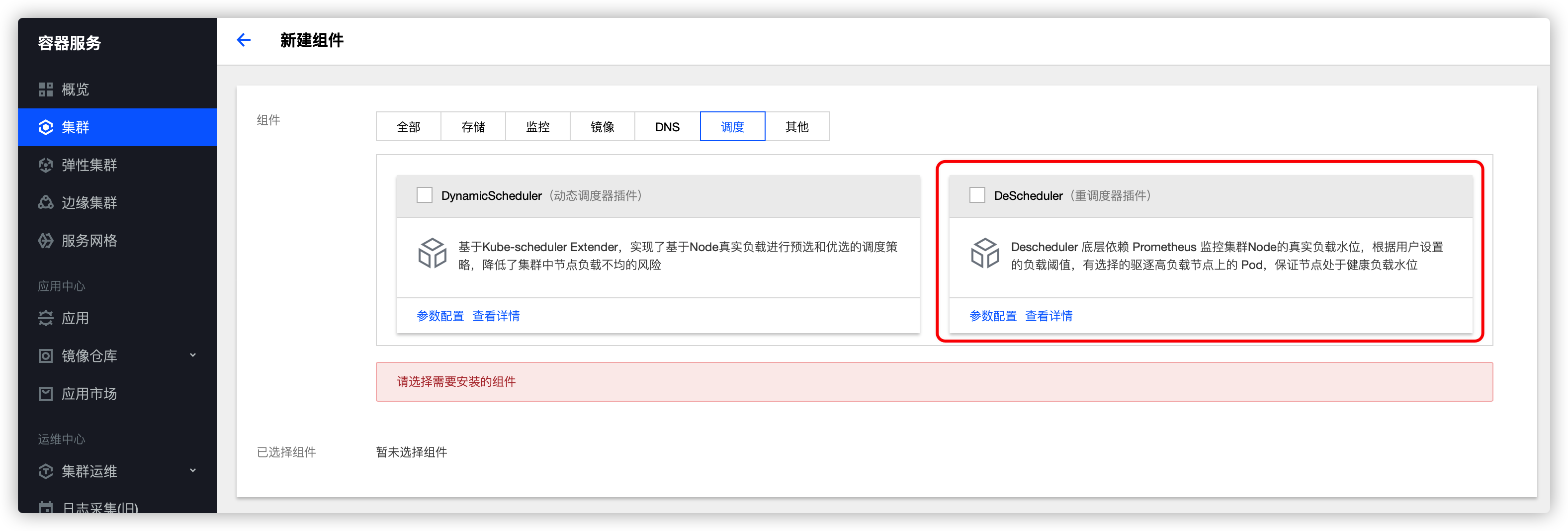Viewport: 1568px width, 531px height.
Task: Click the 日志采集(旧) icon in sidebar
Action: pyautogui.click(x=46, y=507)
